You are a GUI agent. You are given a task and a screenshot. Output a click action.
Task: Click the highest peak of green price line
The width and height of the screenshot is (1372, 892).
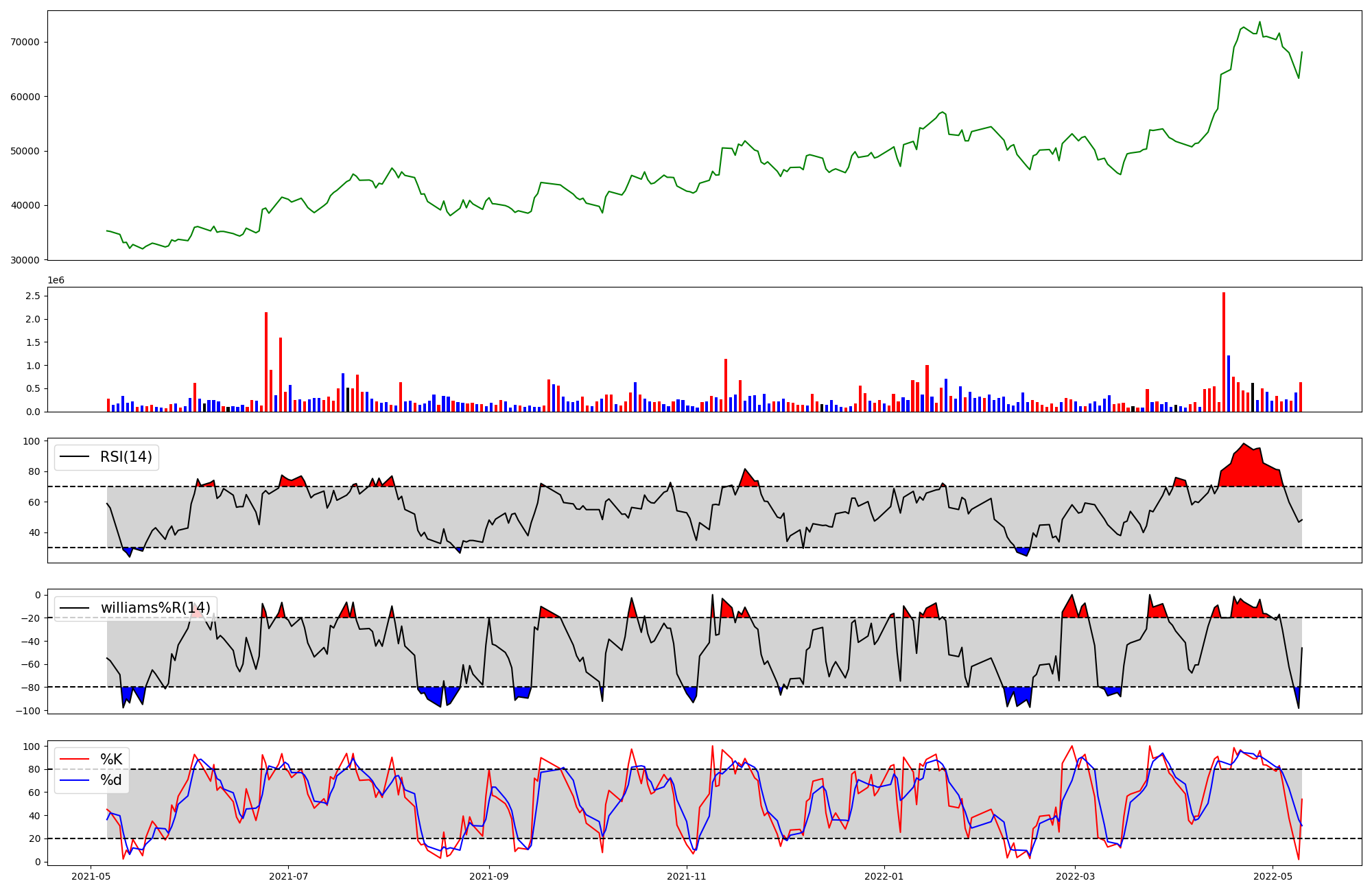point(1259,23)
